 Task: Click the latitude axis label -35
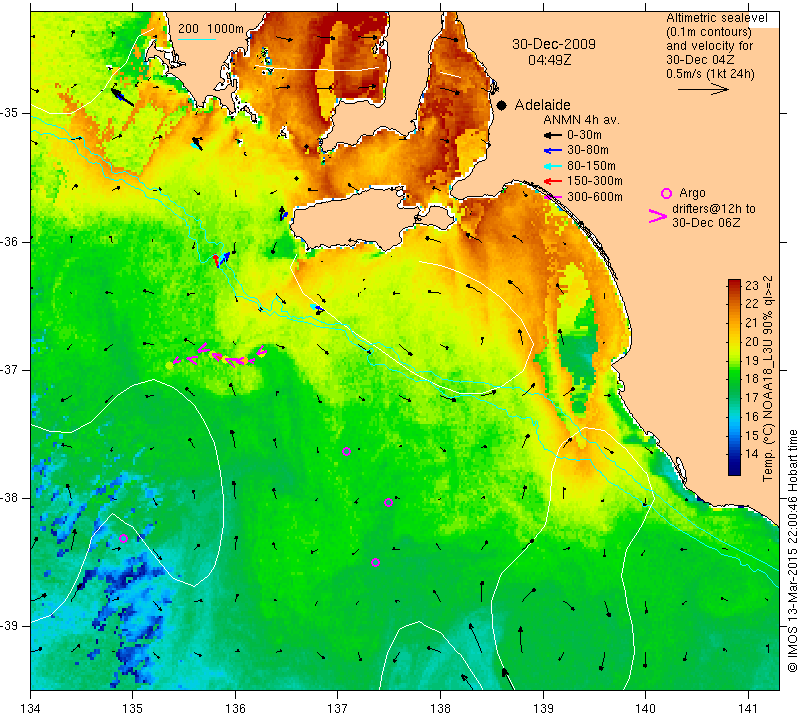pos(9,112)
